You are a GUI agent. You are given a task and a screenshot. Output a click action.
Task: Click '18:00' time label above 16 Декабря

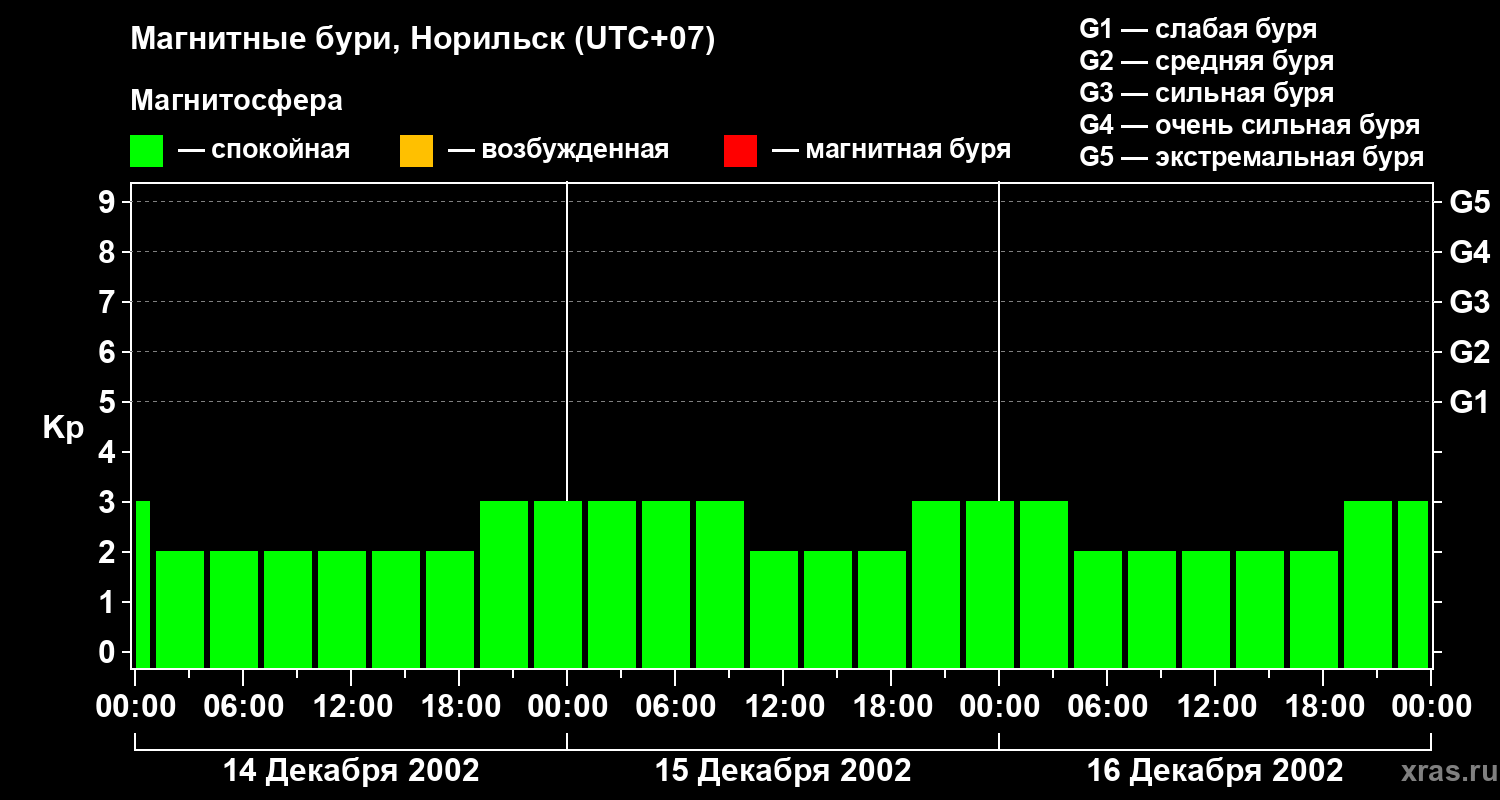[1323, 707]
